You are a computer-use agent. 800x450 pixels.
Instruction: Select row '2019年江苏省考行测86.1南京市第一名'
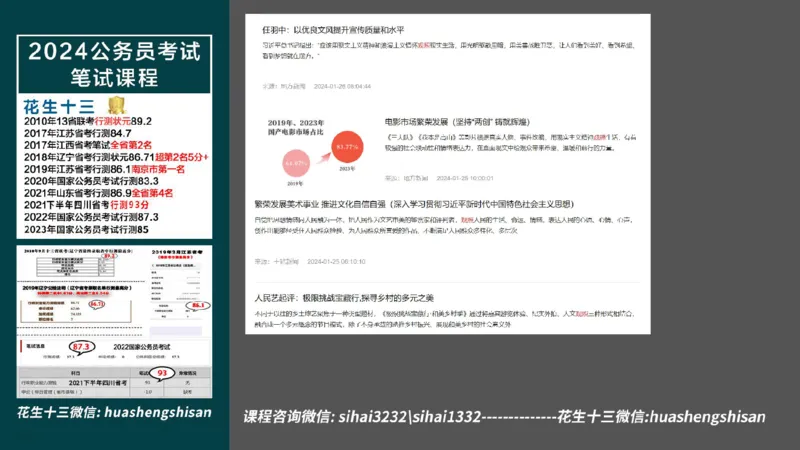point(104,169)
